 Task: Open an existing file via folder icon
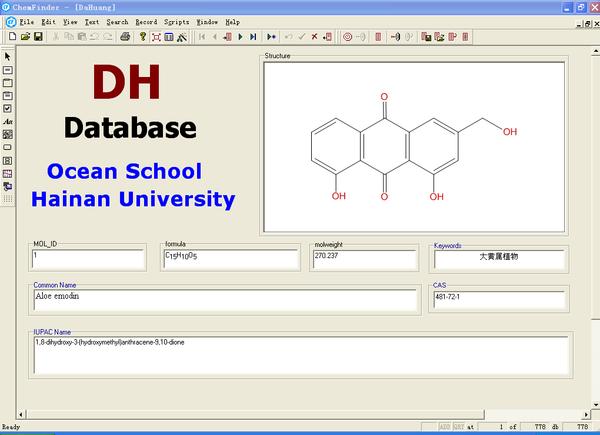tap(25, 37)
